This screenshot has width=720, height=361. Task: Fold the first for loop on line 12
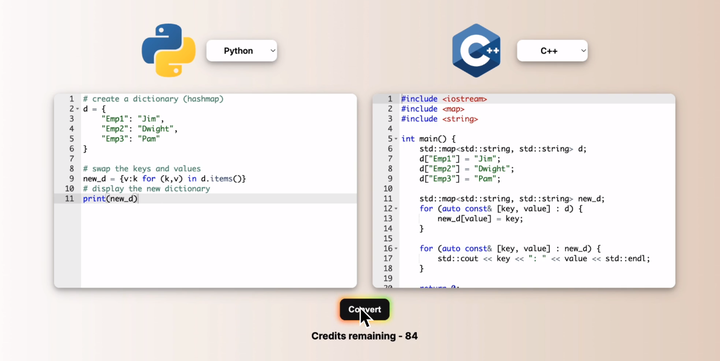(x=396, y=209)
